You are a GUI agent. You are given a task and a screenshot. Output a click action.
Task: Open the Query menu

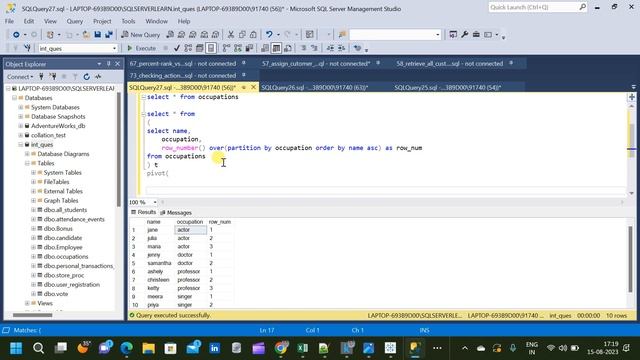pos(75,21)
